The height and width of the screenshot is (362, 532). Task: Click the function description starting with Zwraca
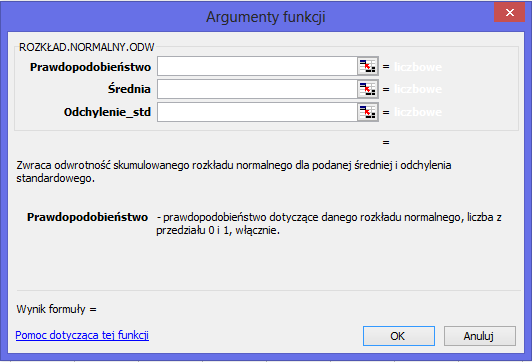click(x=234, y=172)
